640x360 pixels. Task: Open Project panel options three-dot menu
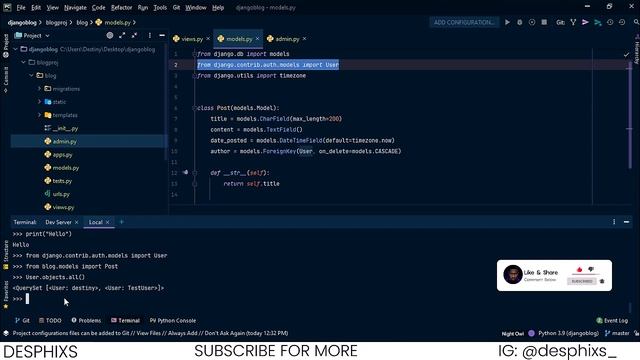pos(149,36)
